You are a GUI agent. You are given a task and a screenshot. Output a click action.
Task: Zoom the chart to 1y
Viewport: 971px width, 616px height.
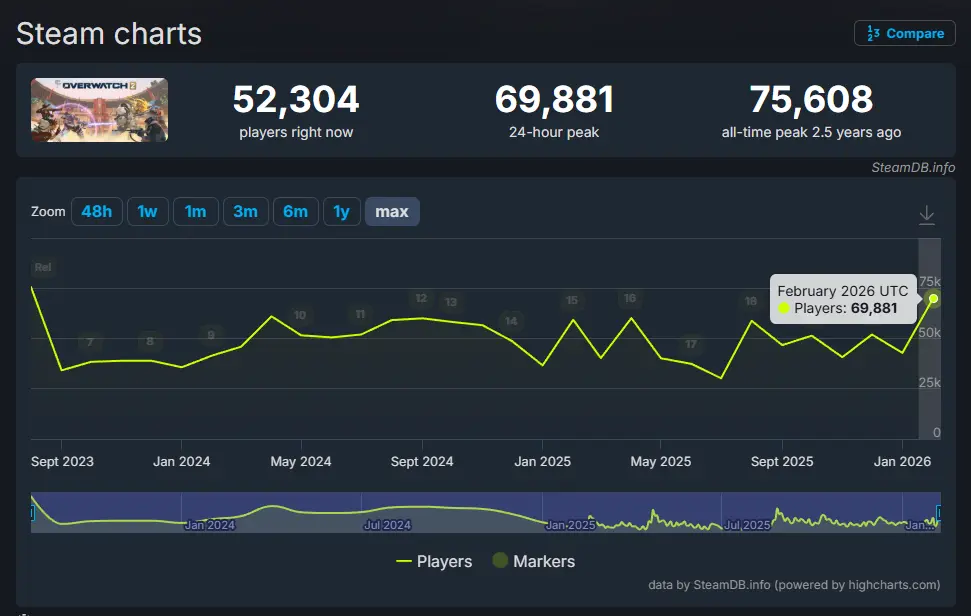[341, 211]
